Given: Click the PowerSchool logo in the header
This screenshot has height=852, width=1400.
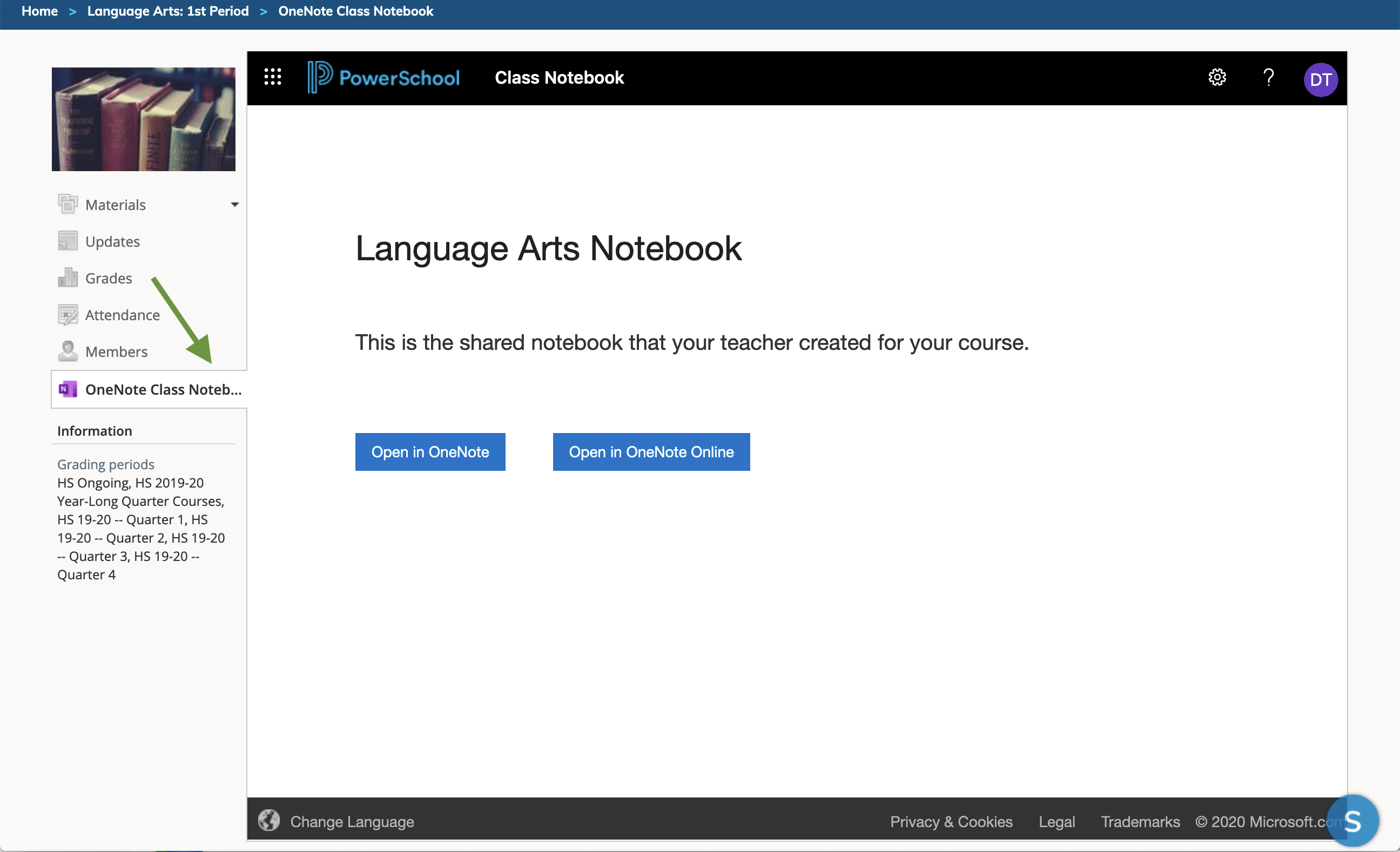Looking at the screenshot, I should tap(383, 77).
